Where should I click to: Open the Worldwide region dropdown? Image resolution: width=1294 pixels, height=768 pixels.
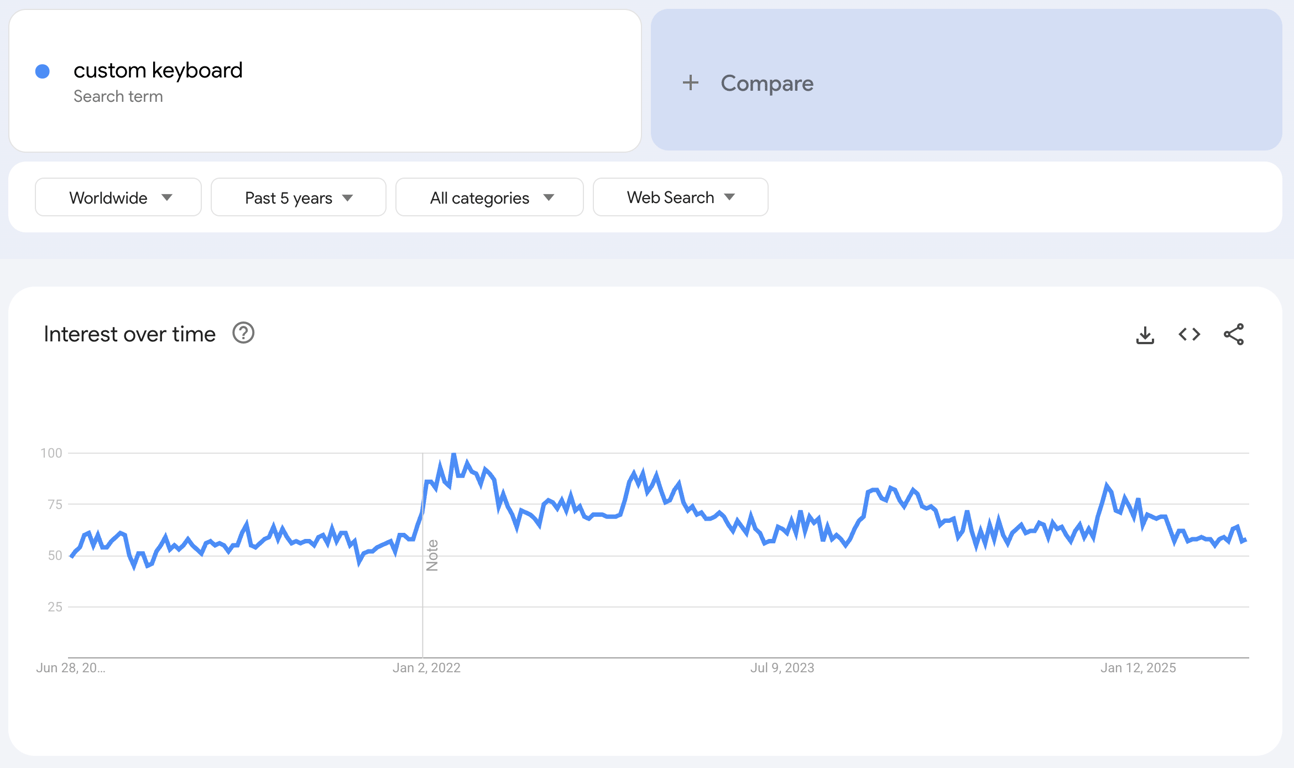pos(117,197)
